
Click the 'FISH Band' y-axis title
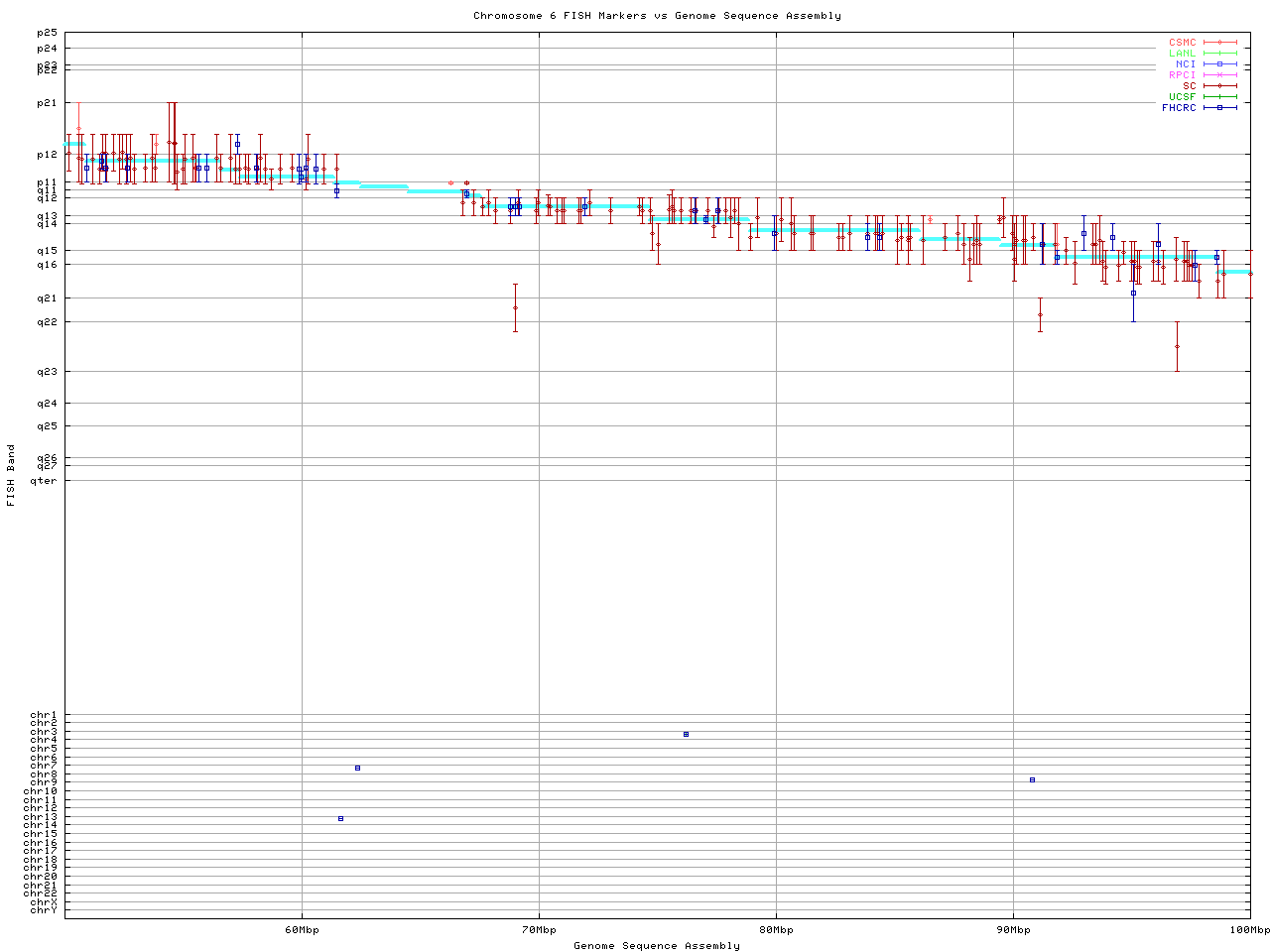click(11, 475)
